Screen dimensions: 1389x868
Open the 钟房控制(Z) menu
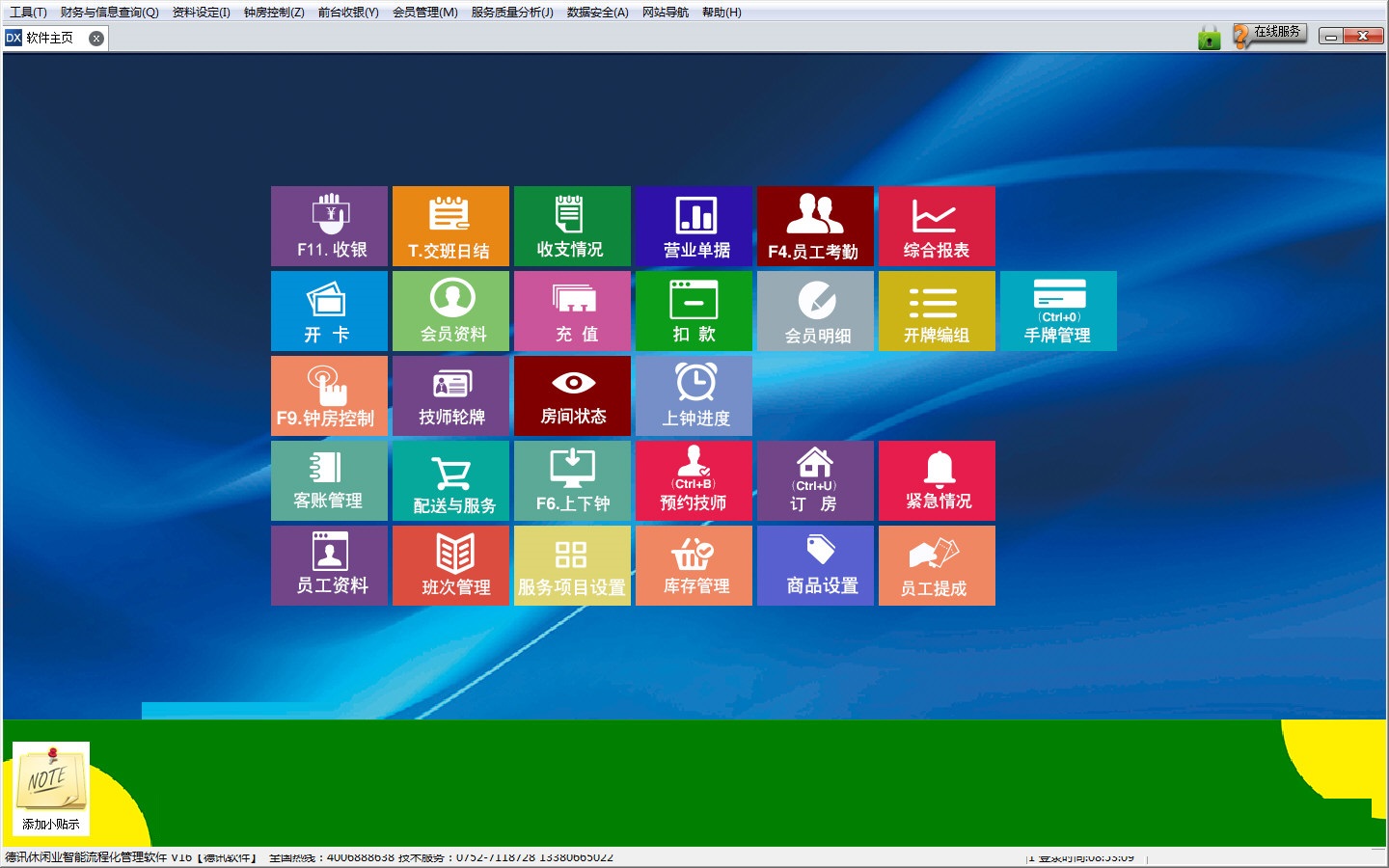[x=274, y=12]
